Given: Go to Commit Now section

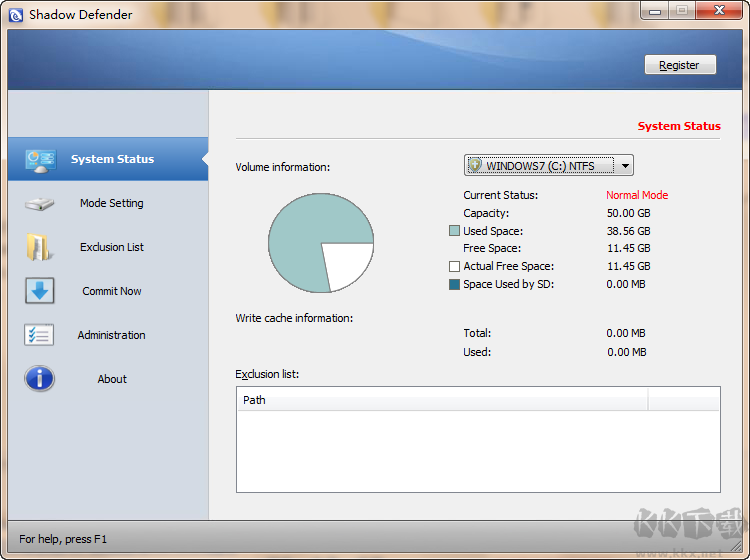Looking at the screenshot, I should [x=111, y=291].
